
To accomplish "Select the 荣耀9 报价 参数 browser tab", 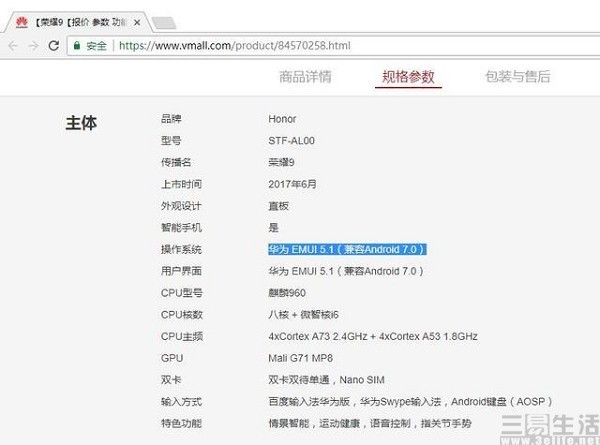I will [x=78, y=22].
